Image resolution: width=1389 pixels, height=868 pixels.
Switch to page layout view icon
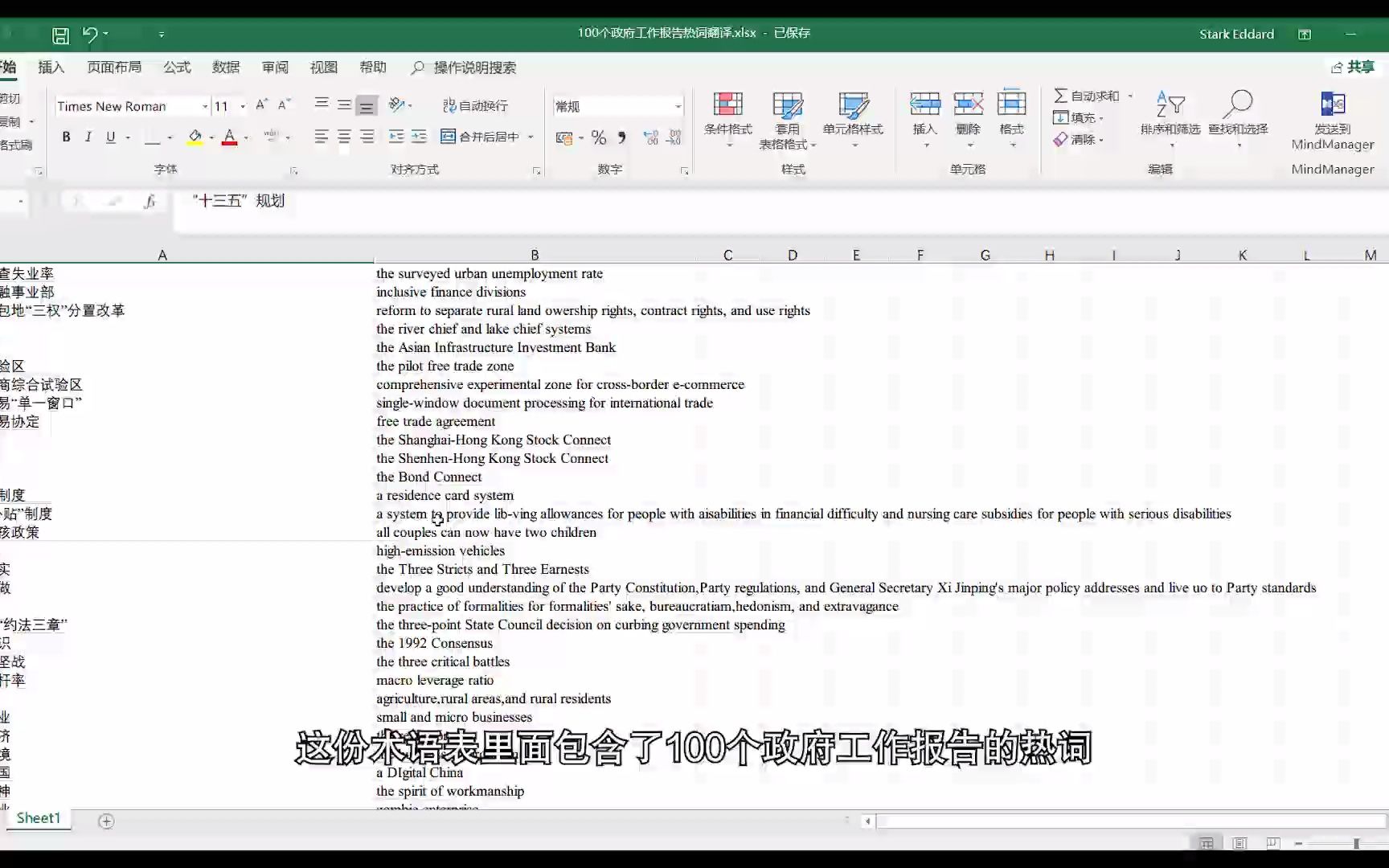1239,843
